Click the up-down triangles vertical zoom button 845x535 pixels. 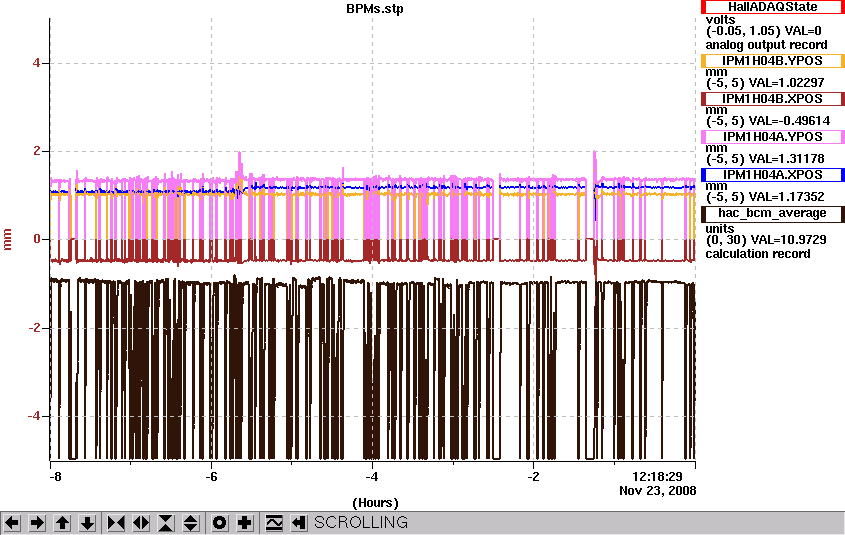click(191, 523)
